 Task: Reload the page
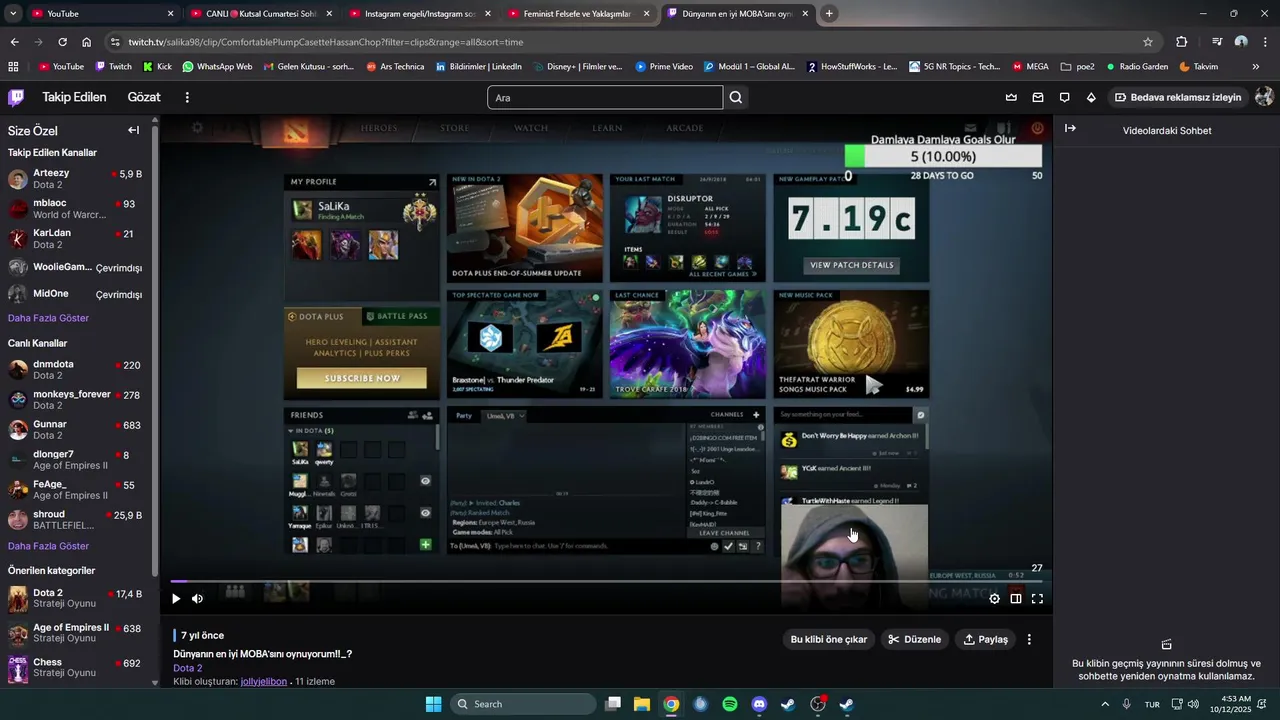tap(62, 42)
